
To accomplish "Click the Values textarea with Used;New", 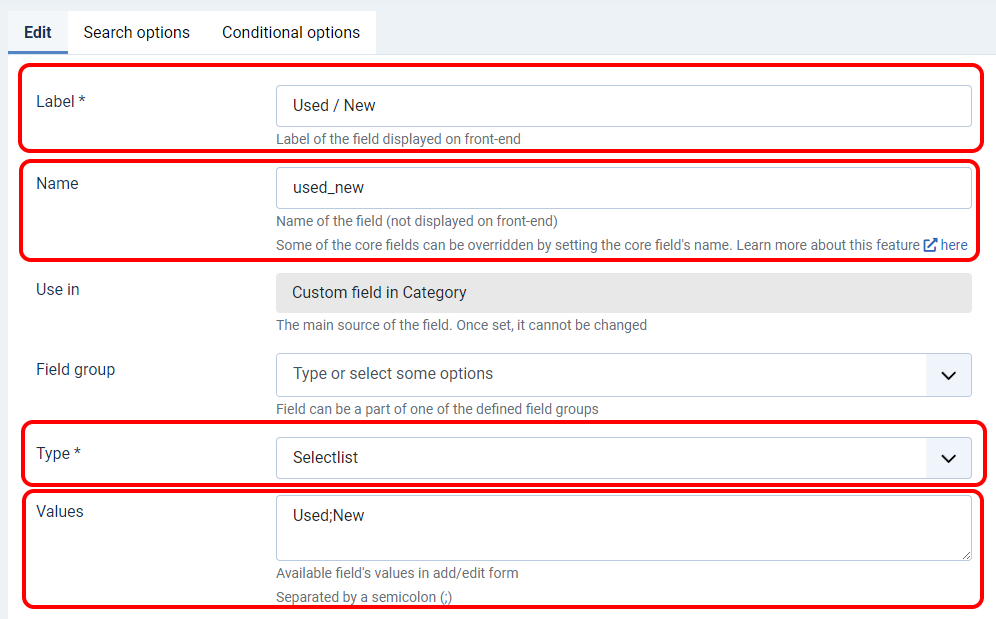I will (x=624, y=528).
